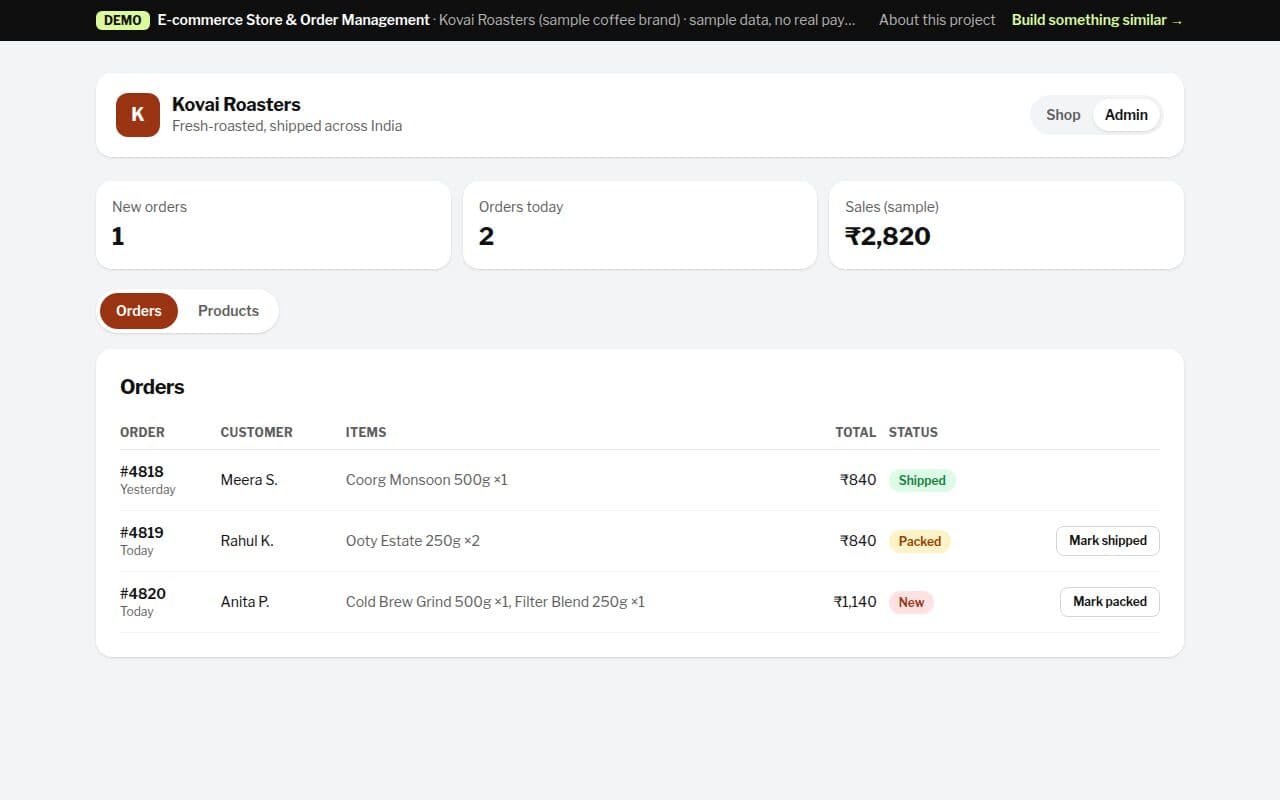Click E-commerce Store & Order Management title

coord(293,20)
